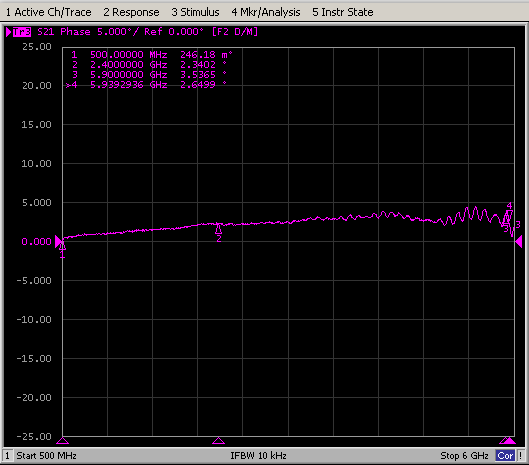
Task: Open the Active Ch/Trace menu
Action: [x=49, y=12]
